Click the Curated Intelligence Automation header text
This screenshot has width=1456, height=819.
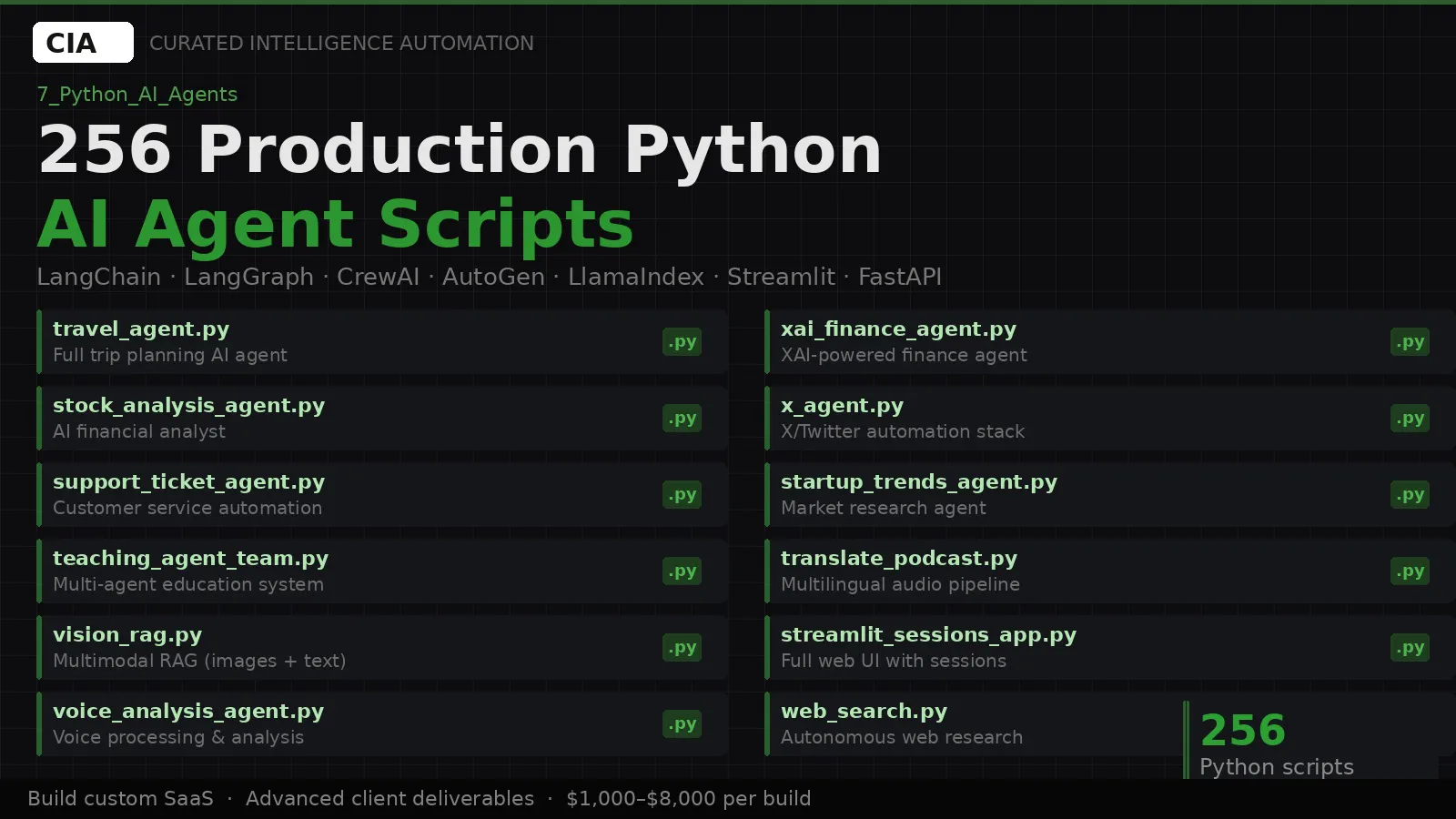[341, 43]
